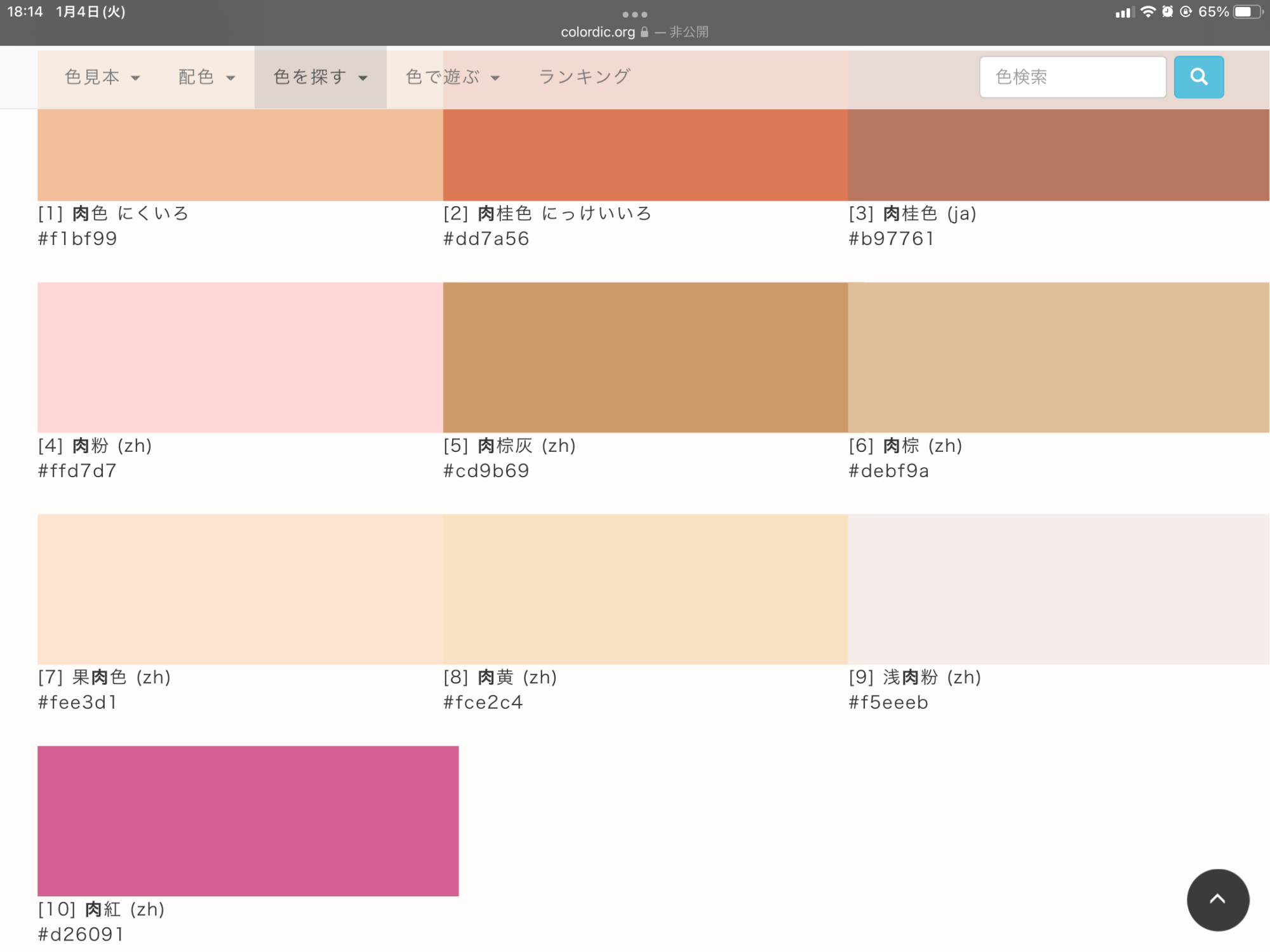Click the [8] 肉黄 (zh) label
The width and height of the screenshot is (1270, 952).
click(x=500, y=677)
